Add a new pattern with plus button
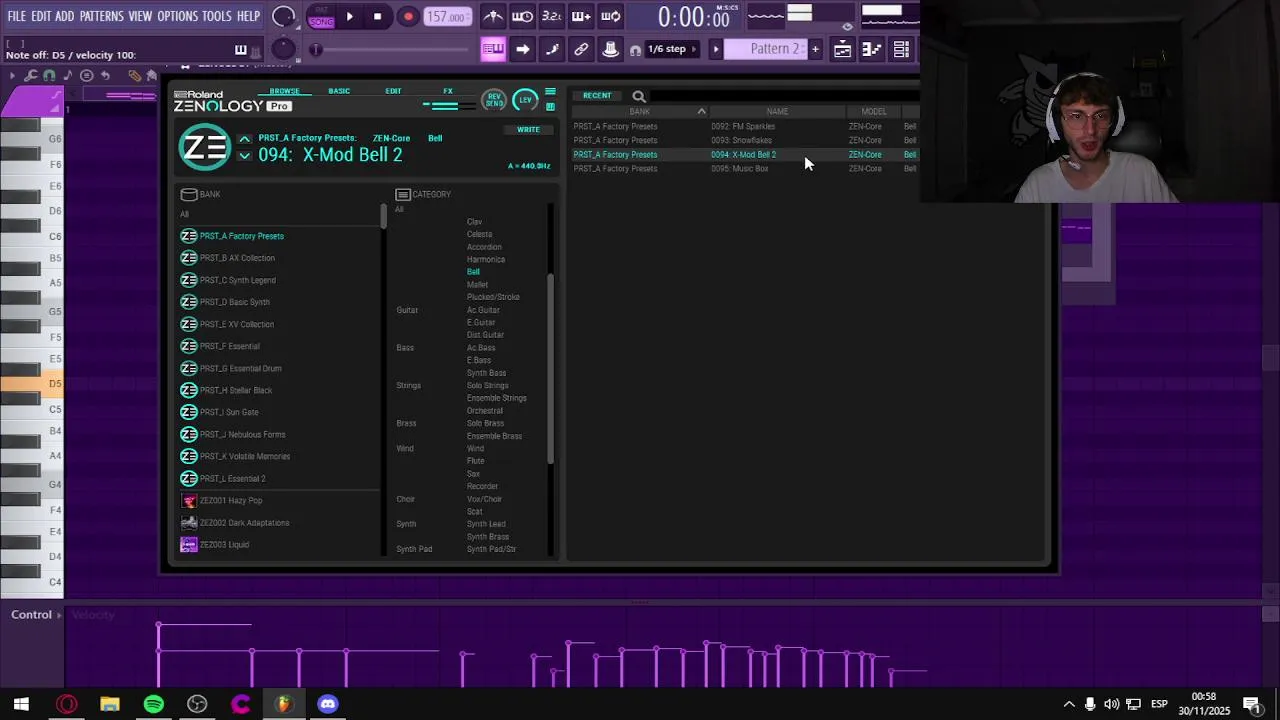 (815, 49)
